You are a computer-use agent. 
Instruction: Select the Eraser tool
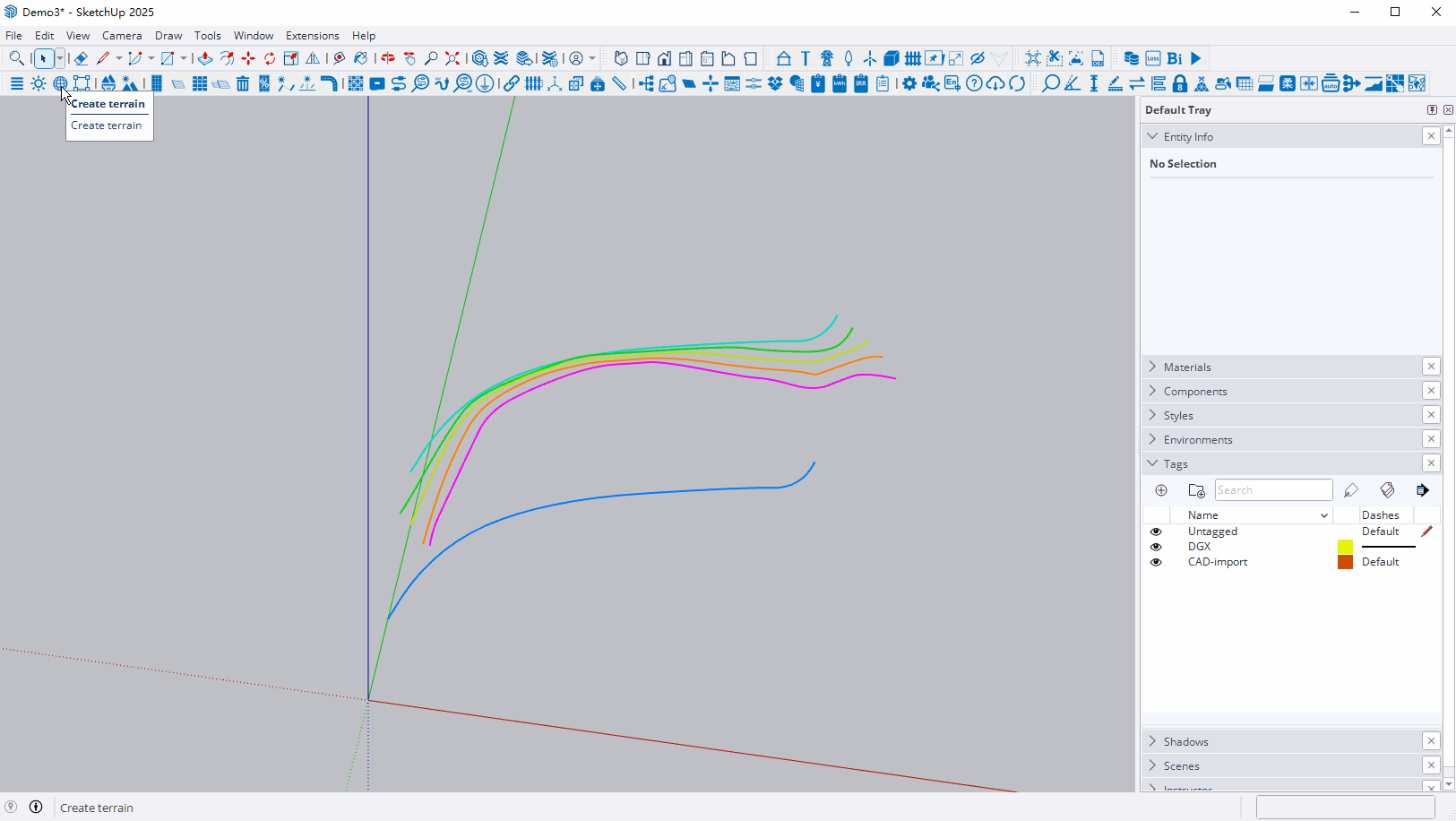(81, 58)
